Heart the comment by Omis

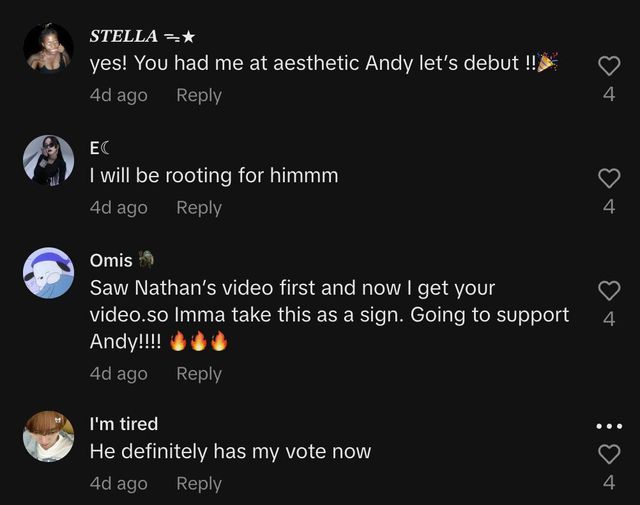point(609,290)
